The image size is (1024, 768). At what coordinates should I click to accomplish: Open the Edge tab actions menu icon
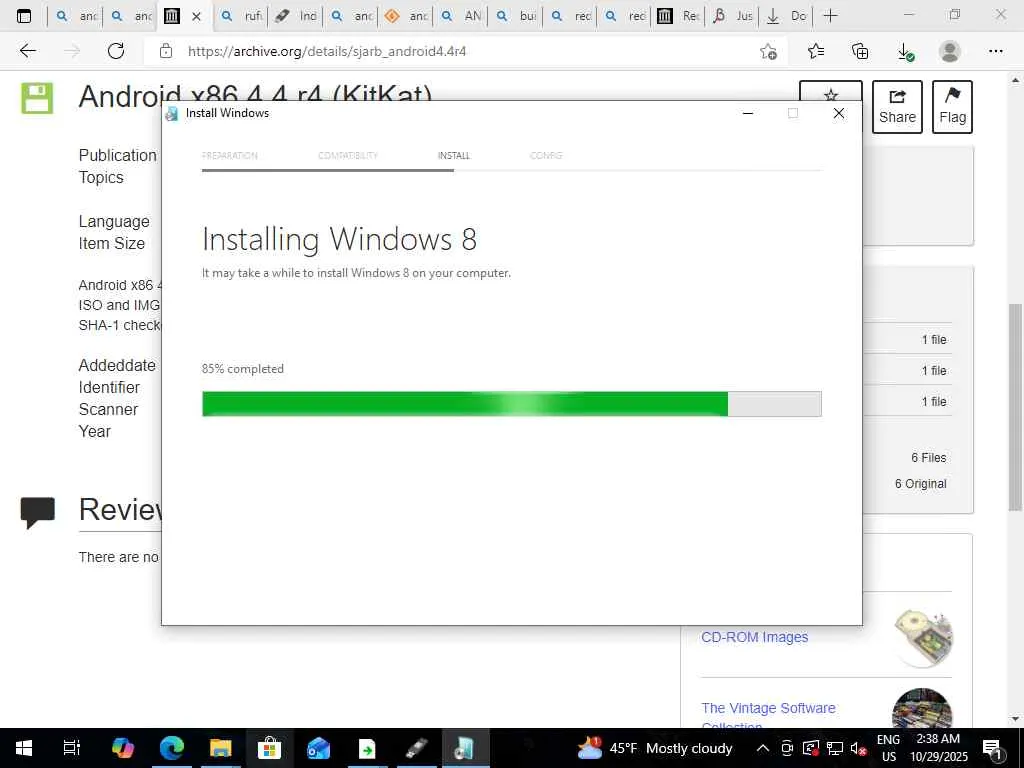(24, 16)
